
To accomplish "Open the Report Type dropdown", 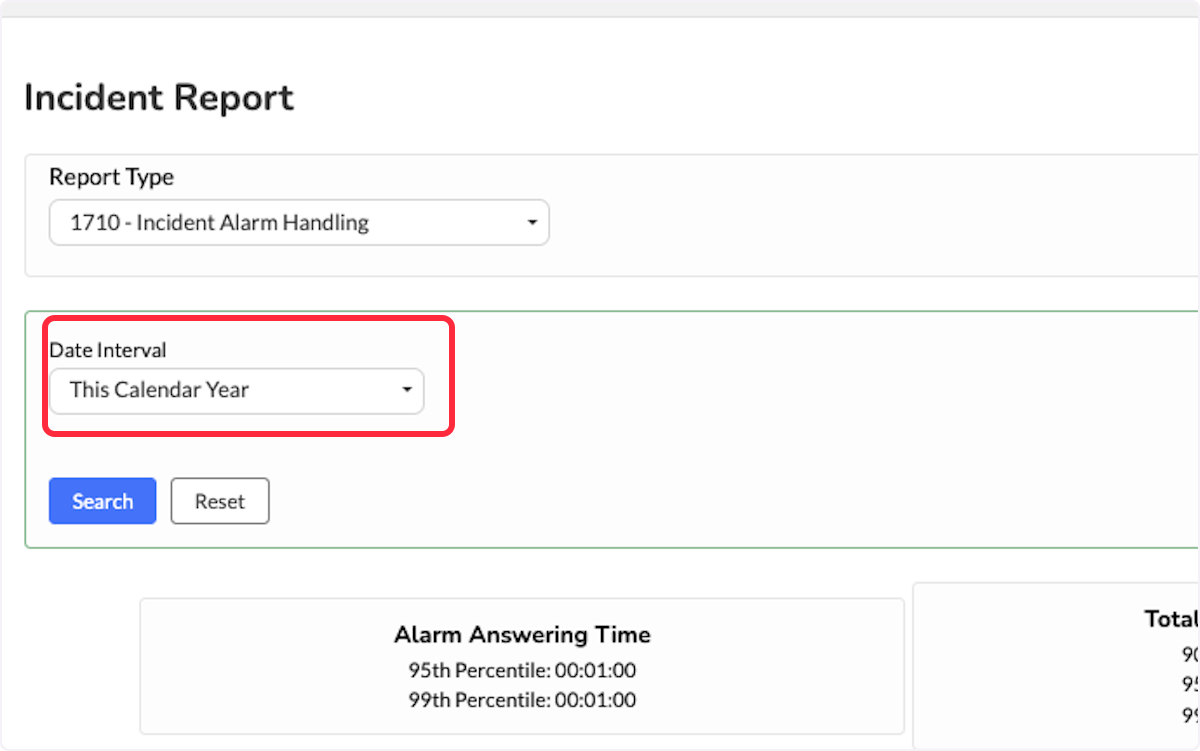I will tap(299, 222).
